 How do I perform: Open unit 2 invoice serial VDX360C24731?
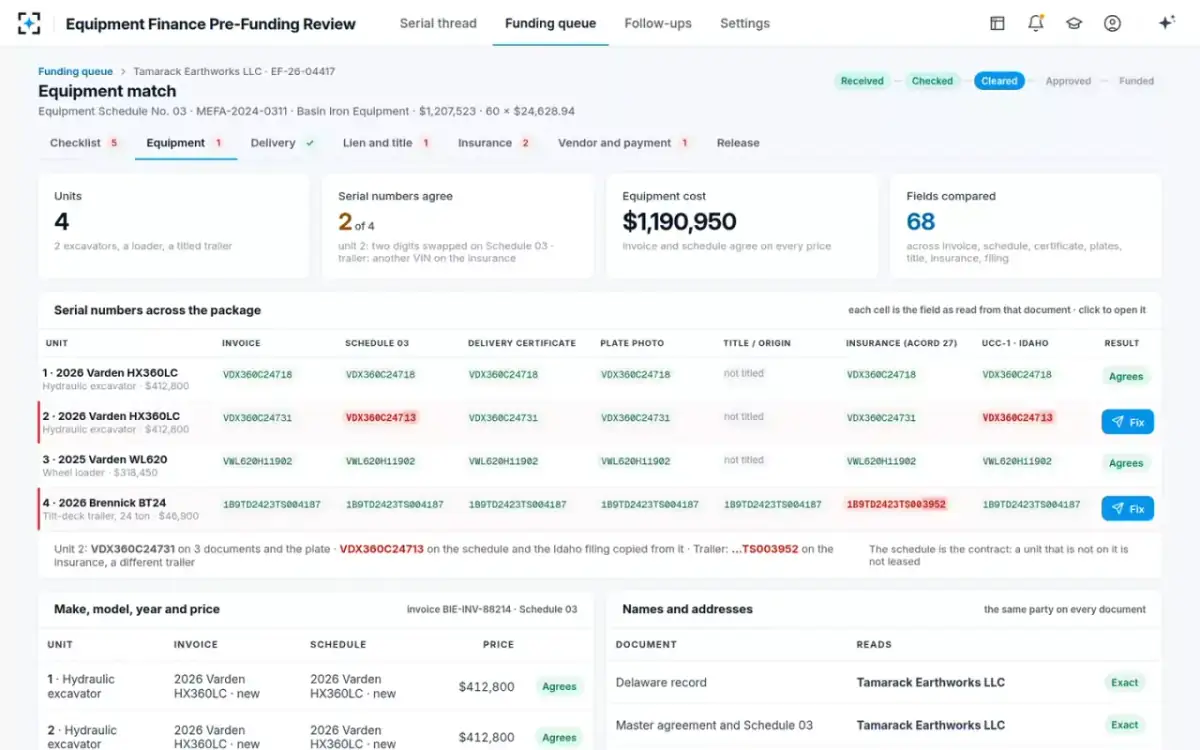coord(257,418)
